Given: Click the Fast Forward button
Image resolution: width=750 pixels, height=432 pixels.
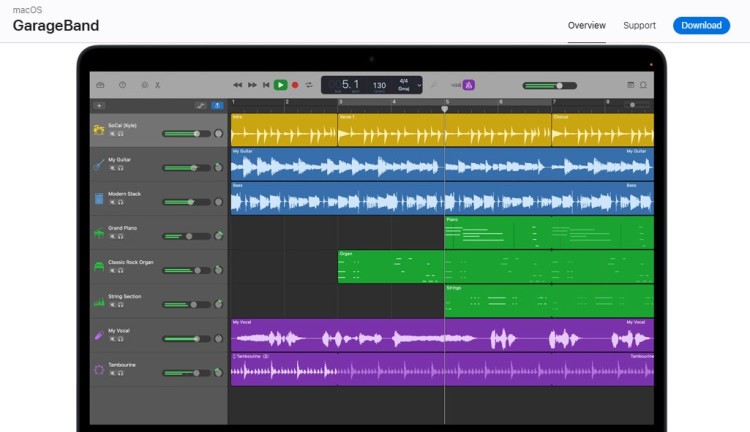Looking at the screenshot, I should [x=252, y=85].
